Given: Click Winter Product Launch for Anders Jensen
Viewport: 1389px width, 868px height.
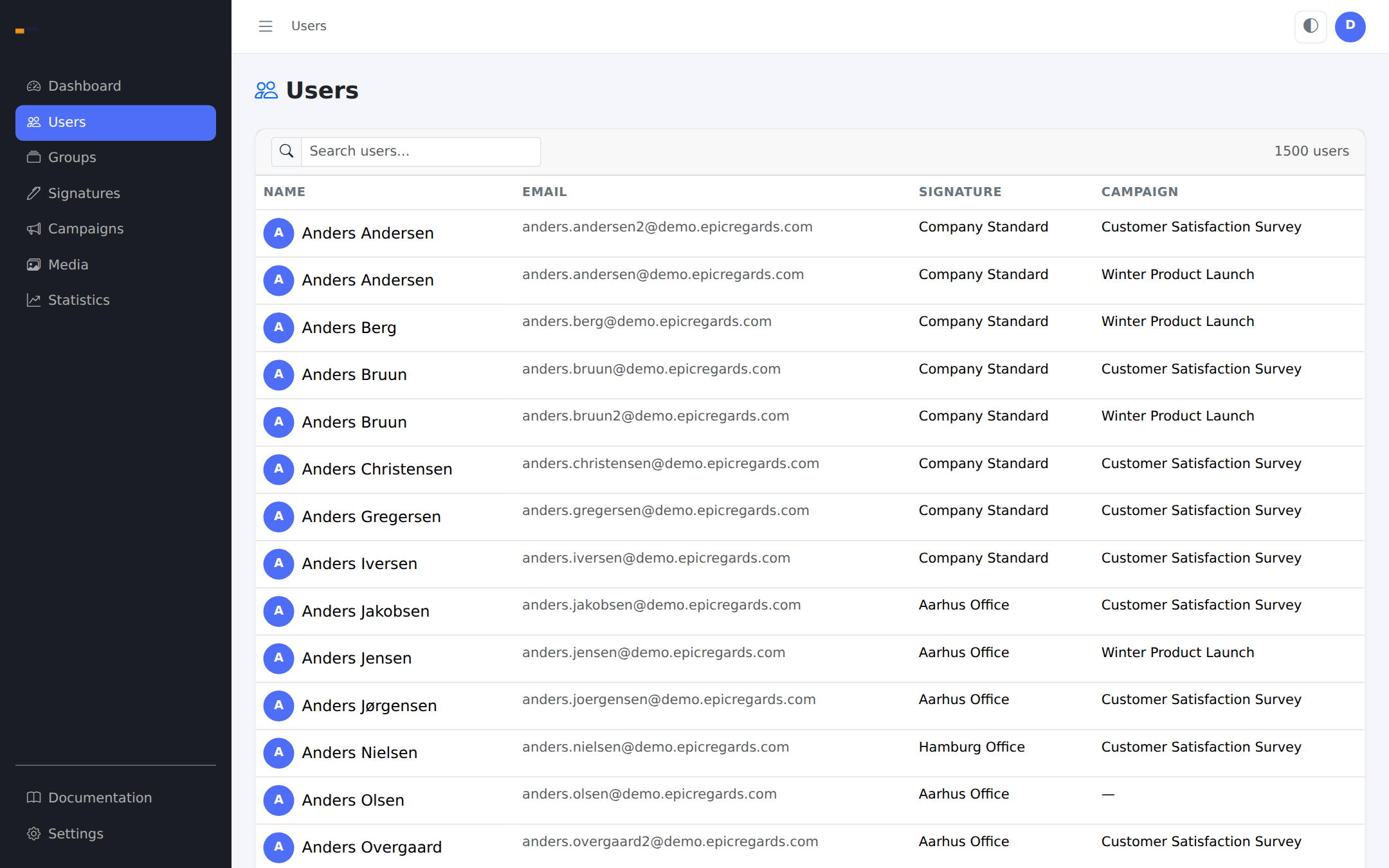Looking at the screenshot, I should (1177, 653).
